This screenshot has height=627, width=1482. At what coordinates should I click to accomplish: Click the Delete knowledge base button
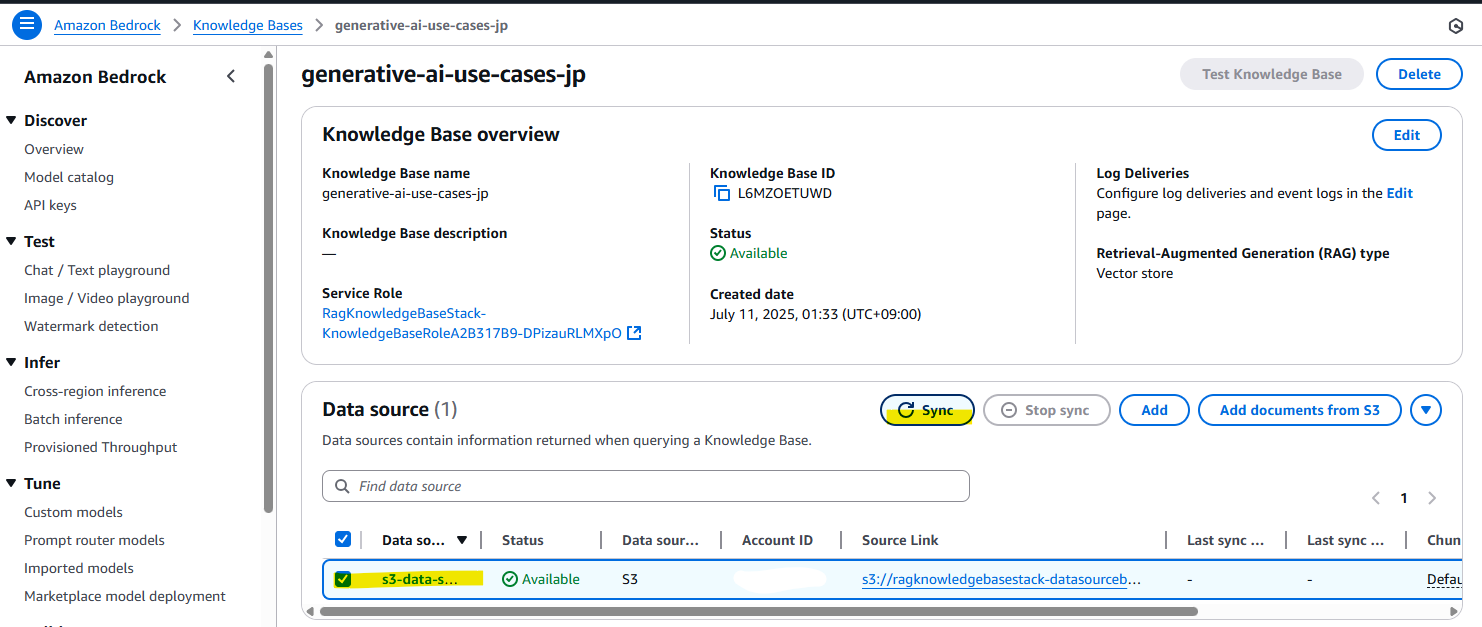click(1419, 74)
